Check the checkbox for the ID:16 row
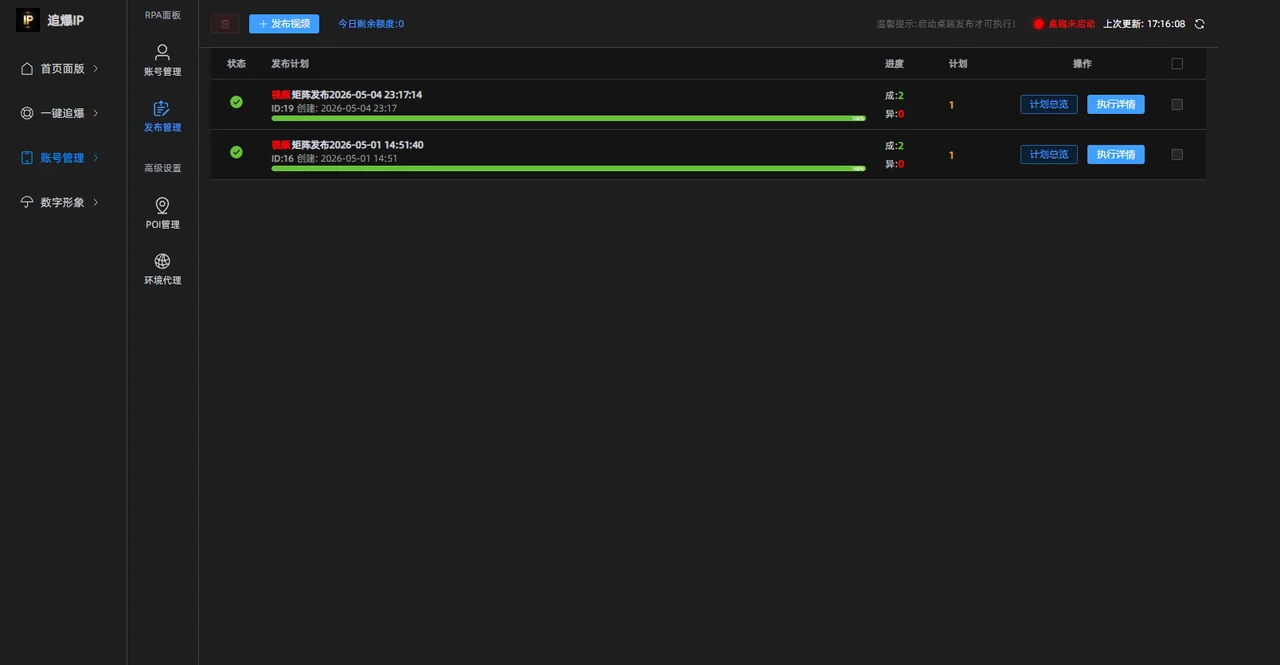 (1177, 154)
